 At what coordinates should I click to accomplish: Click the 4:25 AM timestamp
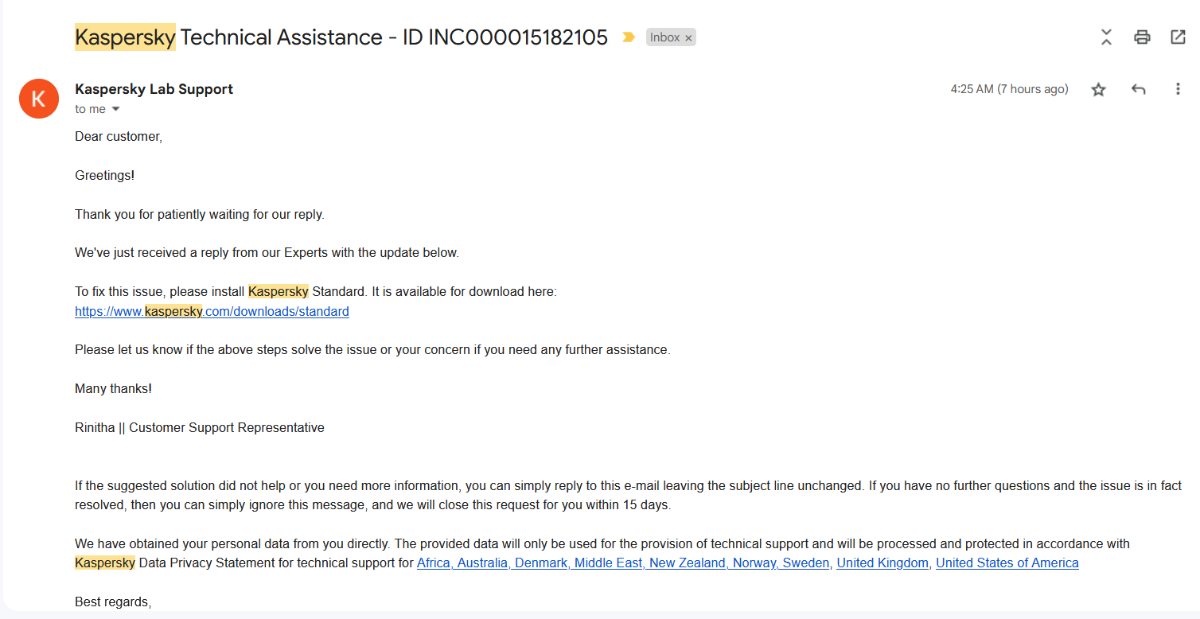click(x=1009, y=89)
